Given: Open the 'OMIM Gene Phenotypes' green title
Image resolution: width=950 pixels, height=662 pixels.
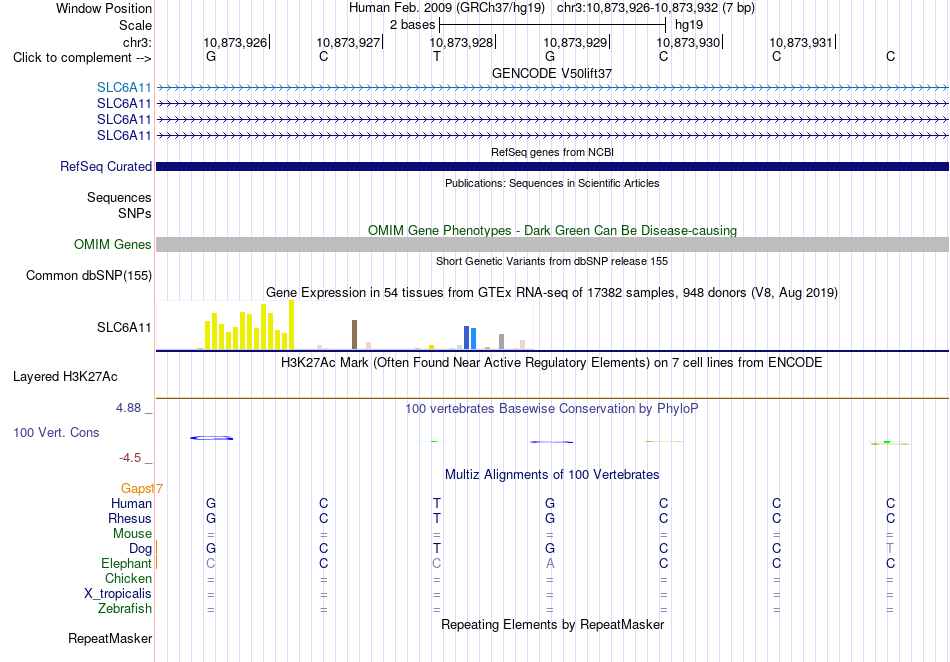Looking at the screenshot, I should (x=552, y=230).
